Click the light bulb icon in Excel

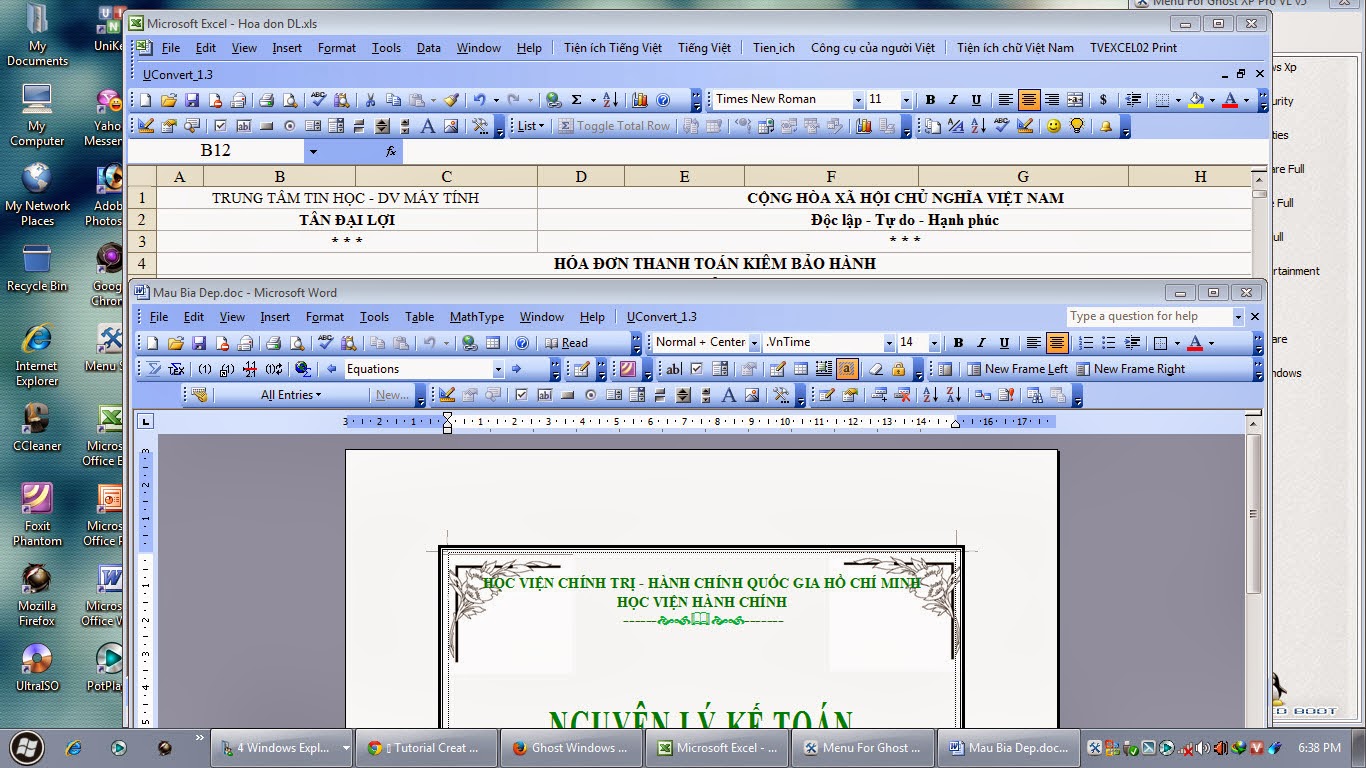point(1077,126)
